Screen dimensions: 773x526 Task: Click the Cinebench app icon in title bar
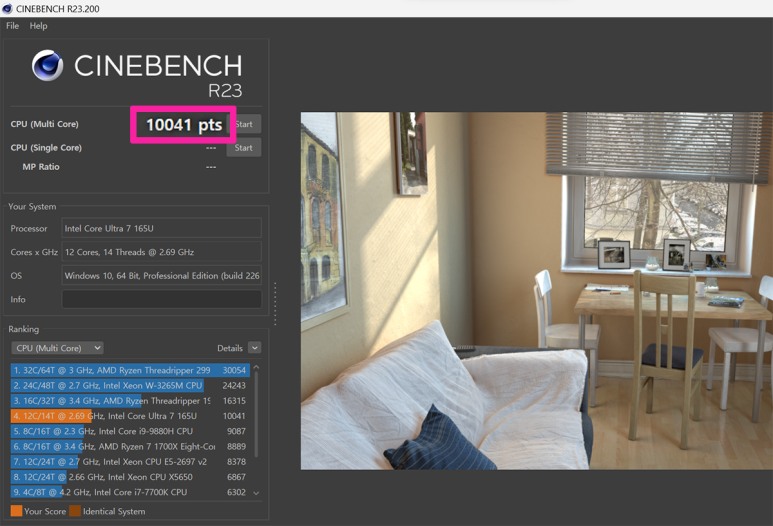coord(7,9)
